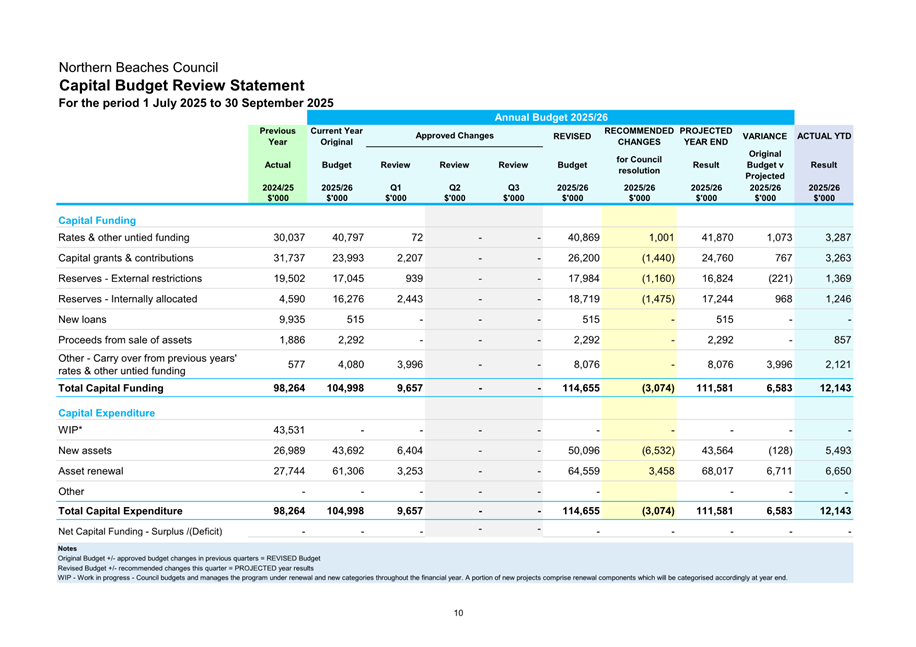Viewport: 916px width, 647px height.
Task: Click the Approved Changes column group header
Action: pyautogui.click(x=454, y=135)
